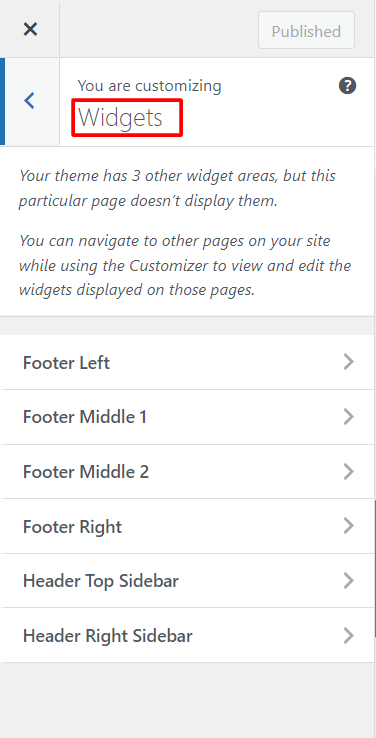
Task: Expand the Footer Middle 2 chevron
Action: pyautogui.click(x=348, y=471)
